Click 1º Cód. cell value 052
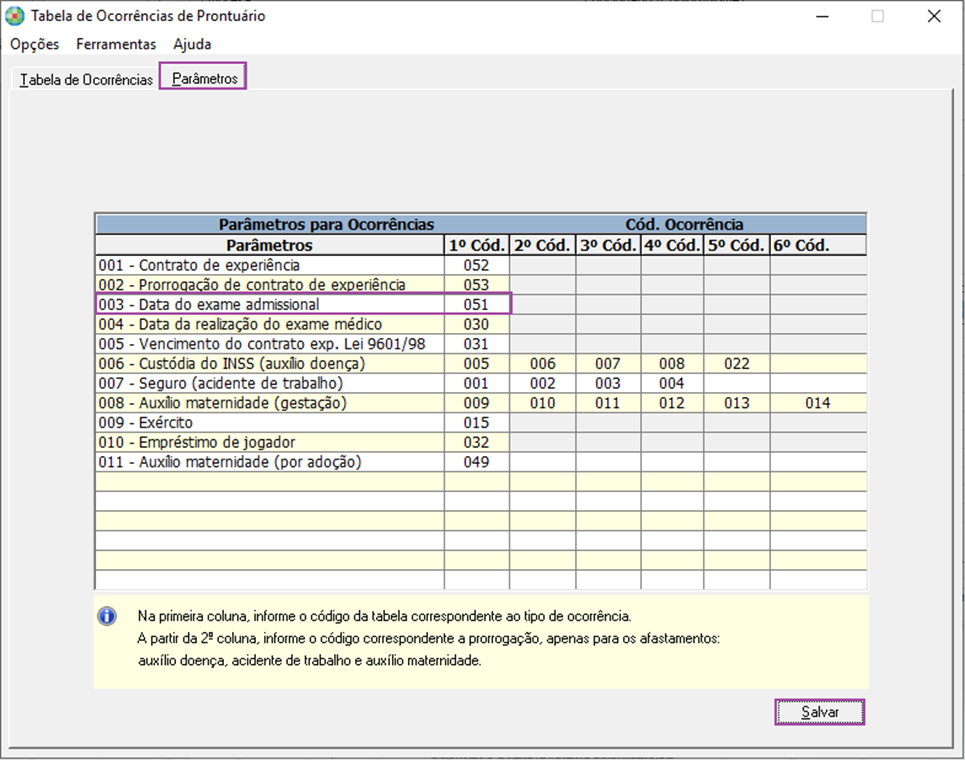This screenshot has width=965, height=760. coord(476,265)
